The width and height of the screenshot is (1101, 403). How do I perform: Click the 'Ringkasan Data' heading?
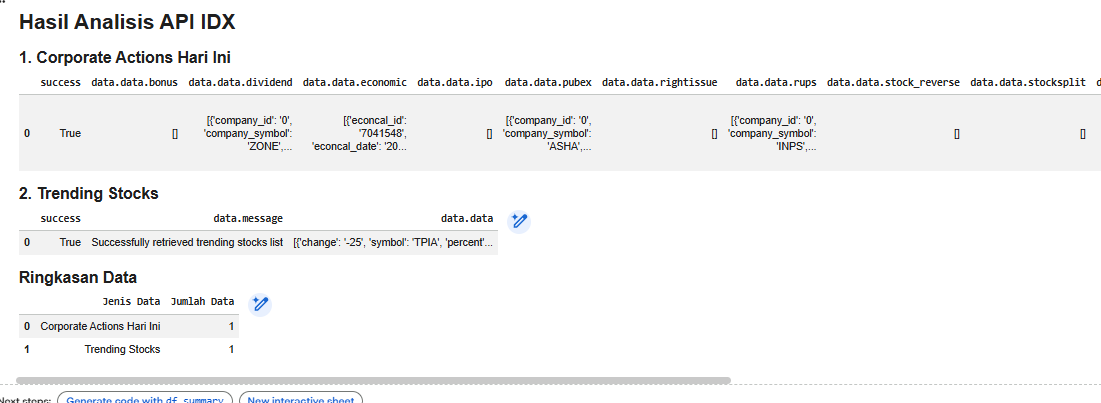(x=78, y=277)
